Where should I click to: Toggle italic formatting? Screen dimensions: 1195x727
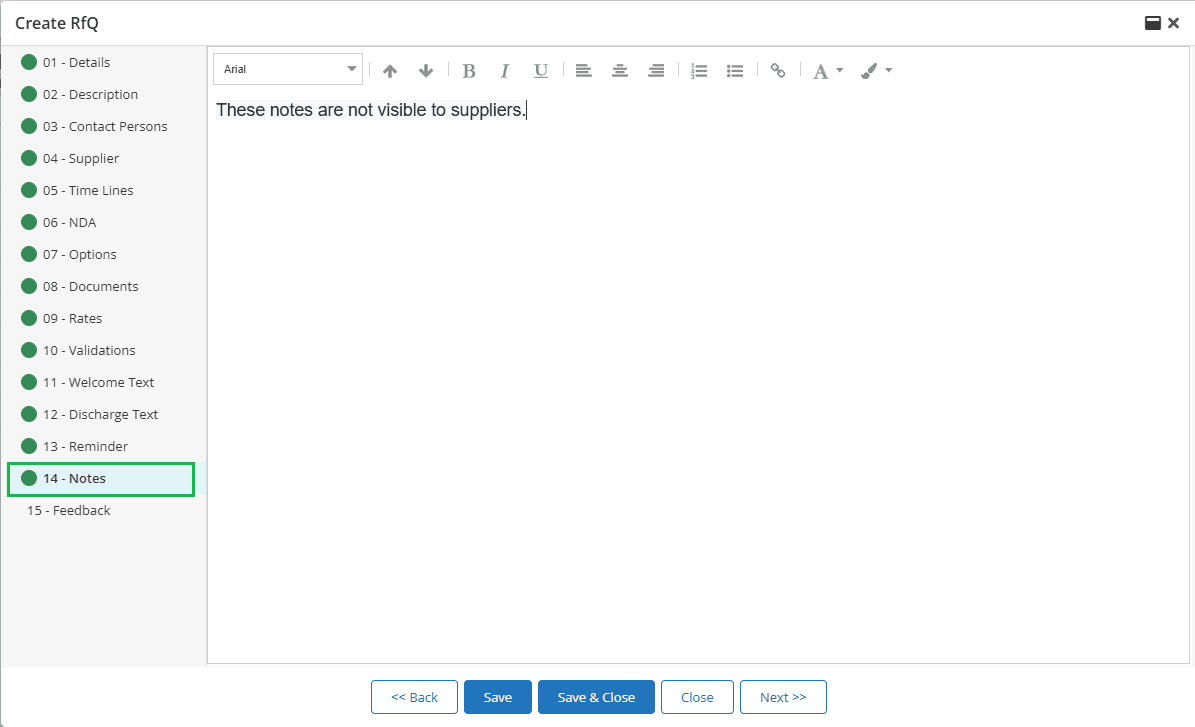(505, 71)
